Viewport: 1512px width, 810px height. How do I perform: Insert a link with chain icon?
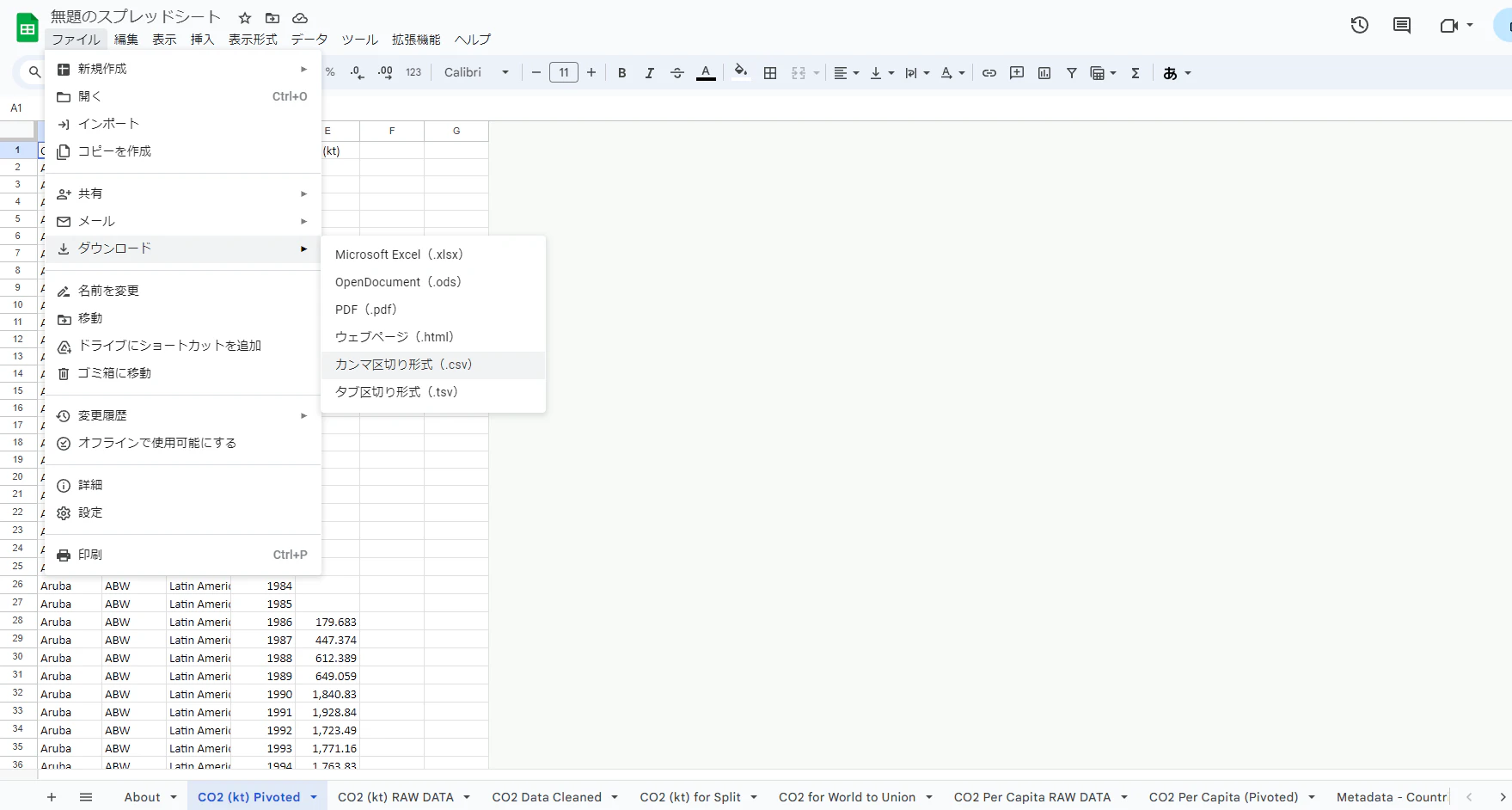(x=989, y=73)
